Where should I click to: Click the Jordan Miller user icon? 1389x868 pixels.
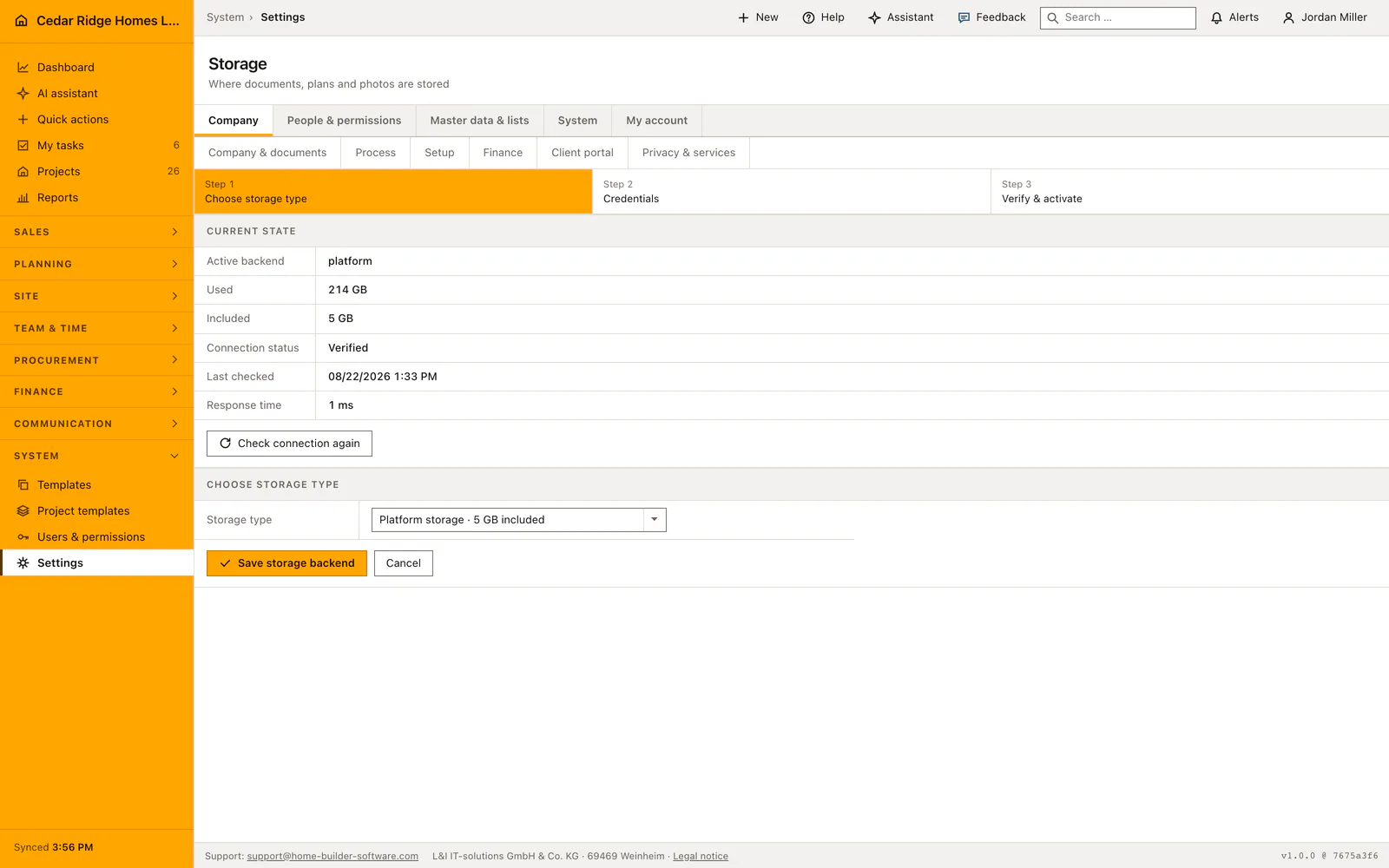coord(1288,17)
